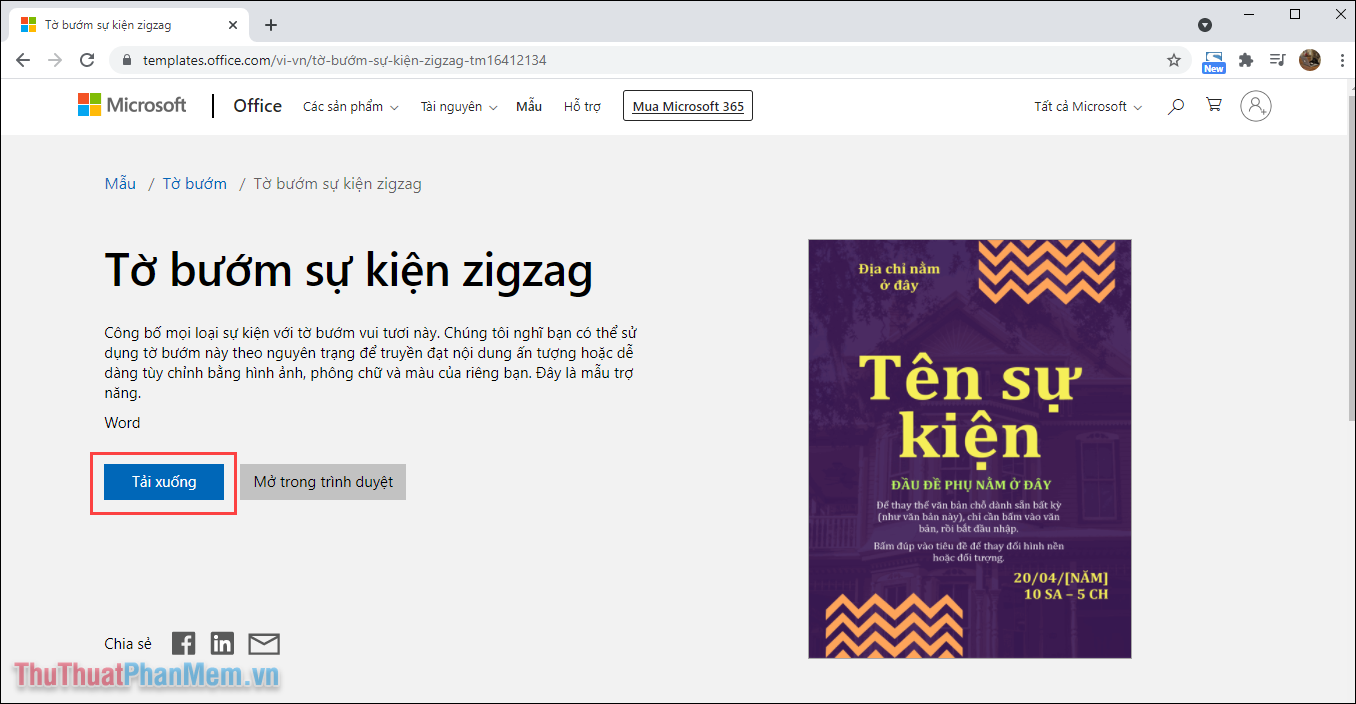Image resolution: width=1356 pixels, height=704 pixels.
Task: Expand the Các sản phẩm dropdown
Action: 350,106
